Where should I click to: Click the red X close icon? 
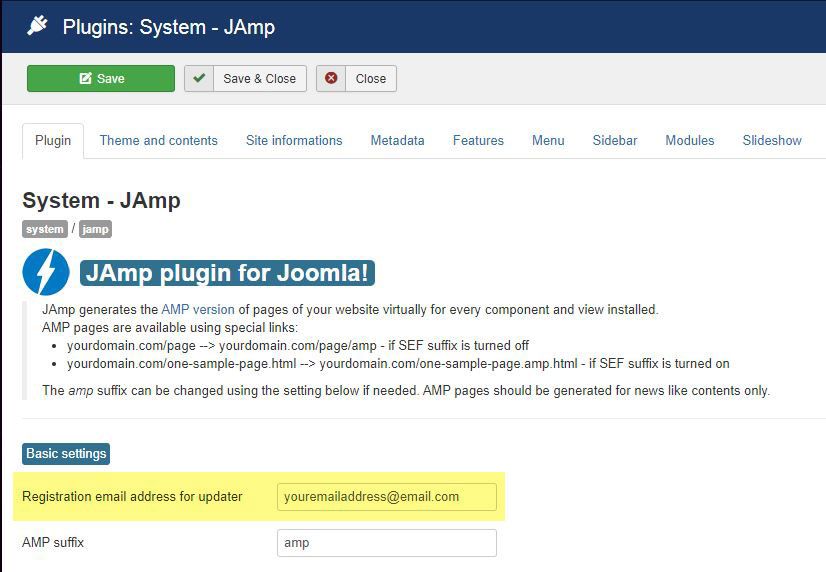[x=331, y=78]
